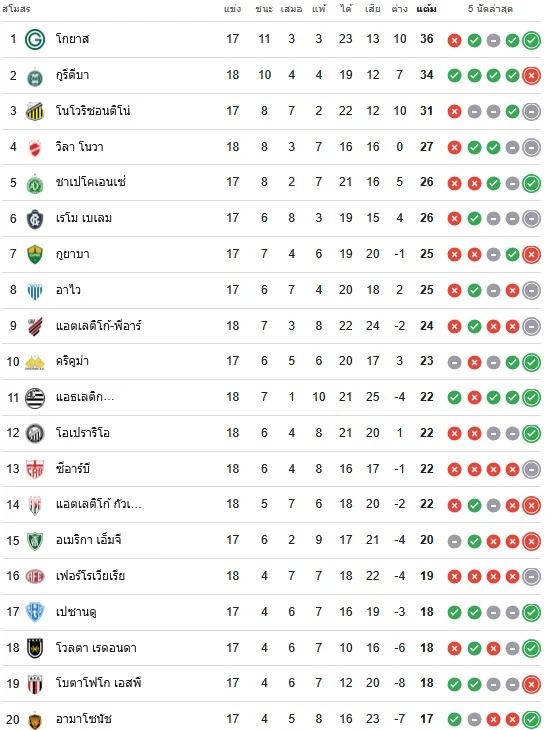The width and height of the screenshot is (553, 730).
Task: Click the Athletico-PR red-black crest in row 9
Action: point(35,326)
